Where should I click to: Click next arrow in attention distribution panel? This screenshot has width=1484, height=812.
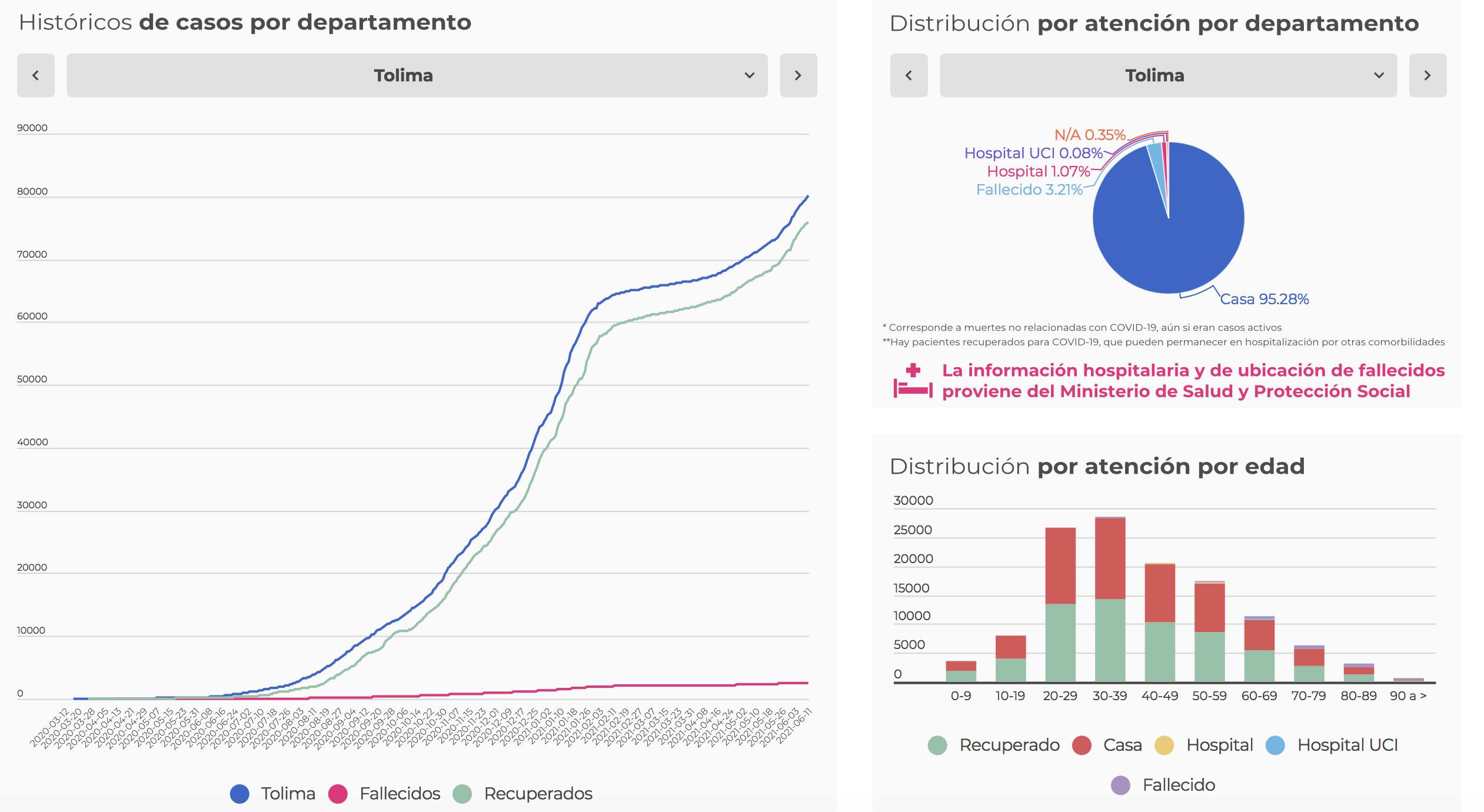(1427, 75)
